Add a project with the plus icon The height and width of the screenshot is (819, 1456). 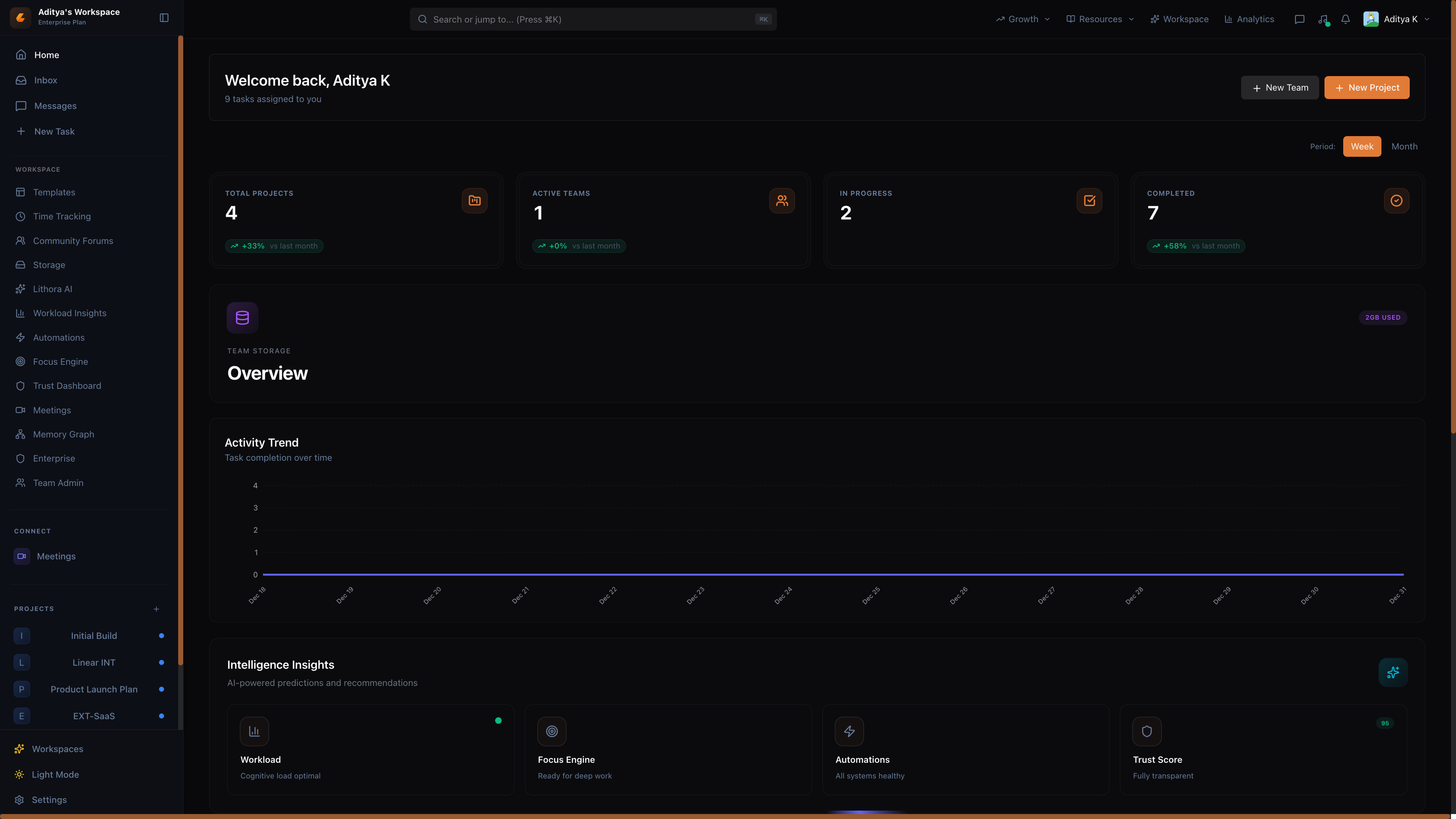point(156,609)
